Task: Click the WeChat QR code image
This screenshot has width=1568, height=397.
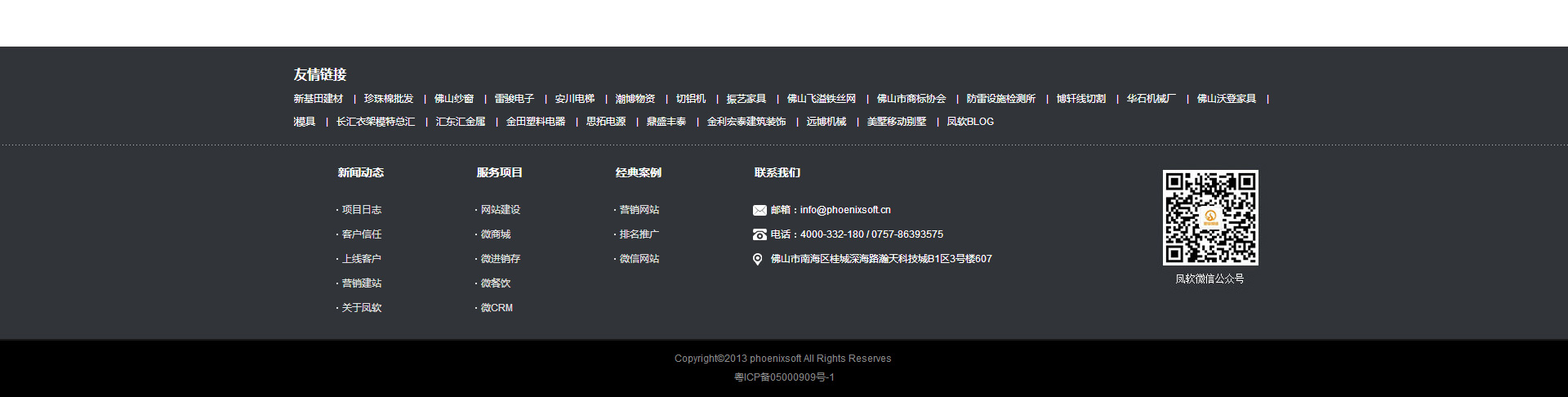Action: [1210, 217]
